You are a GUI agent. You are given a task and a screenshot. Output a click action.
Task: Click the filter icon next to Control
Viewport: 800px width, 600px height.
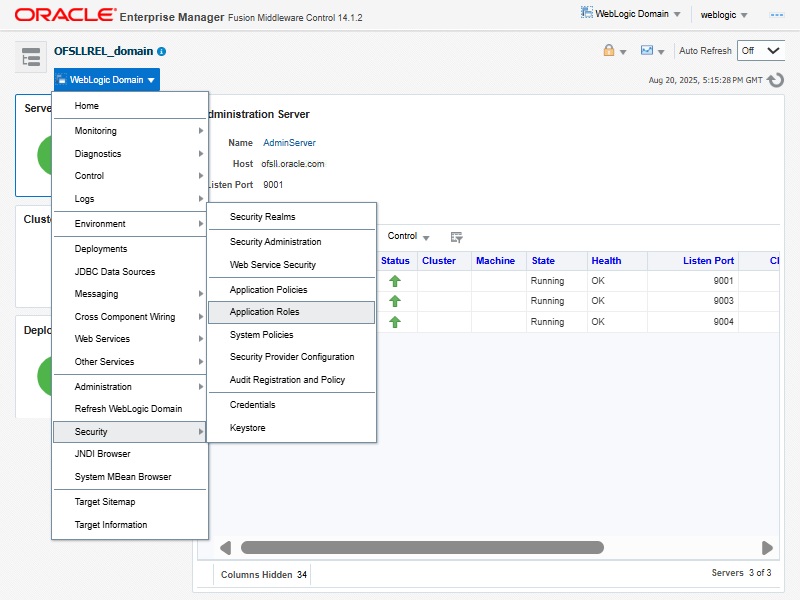click(x=457, y=237)
